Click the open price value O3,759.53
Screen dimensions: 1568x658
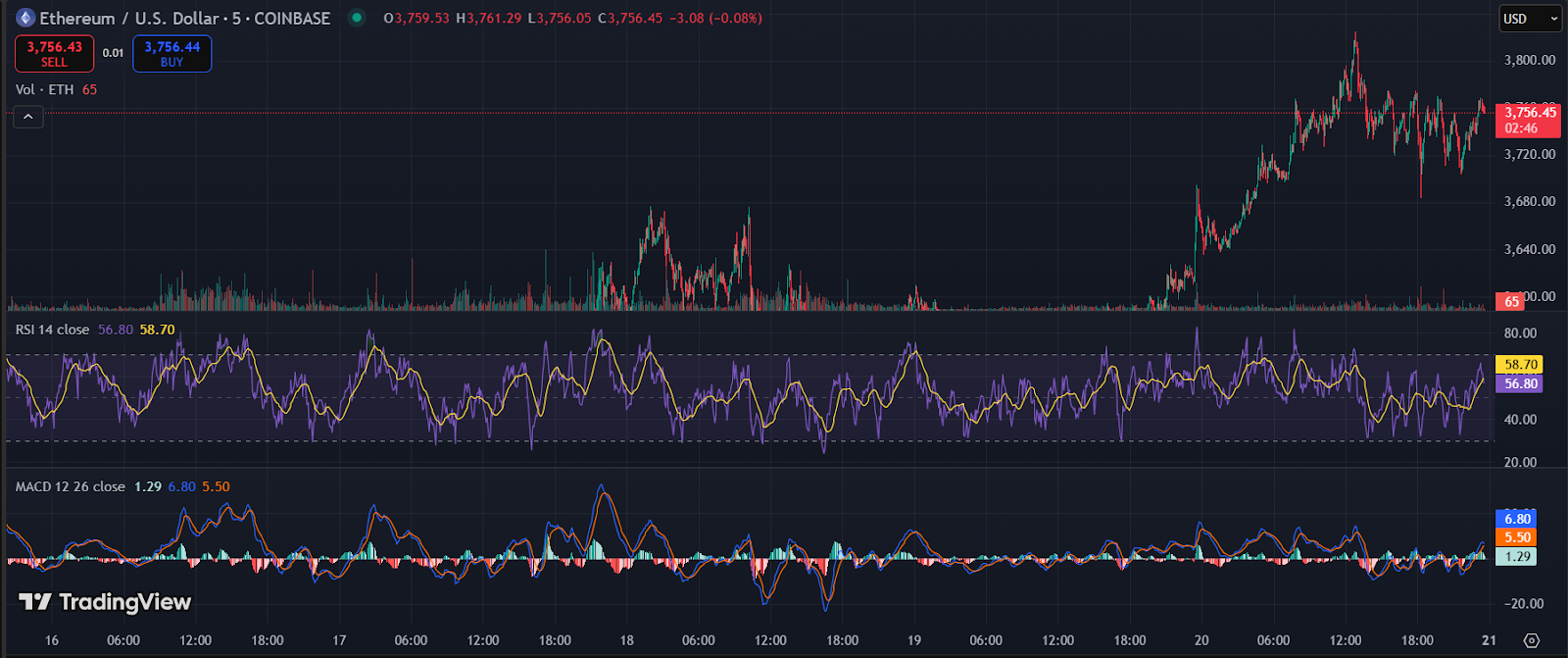click(x=416, y=18)
